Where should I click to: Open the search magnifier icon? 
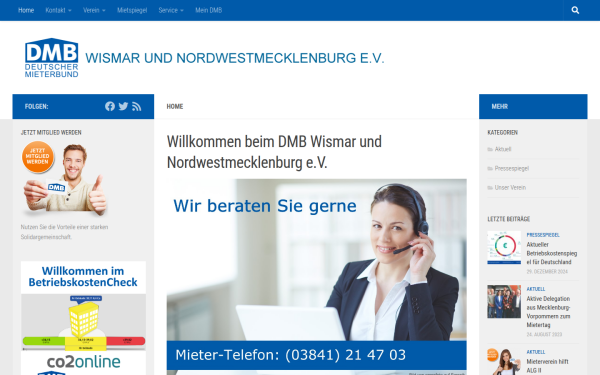click(575, 10)
